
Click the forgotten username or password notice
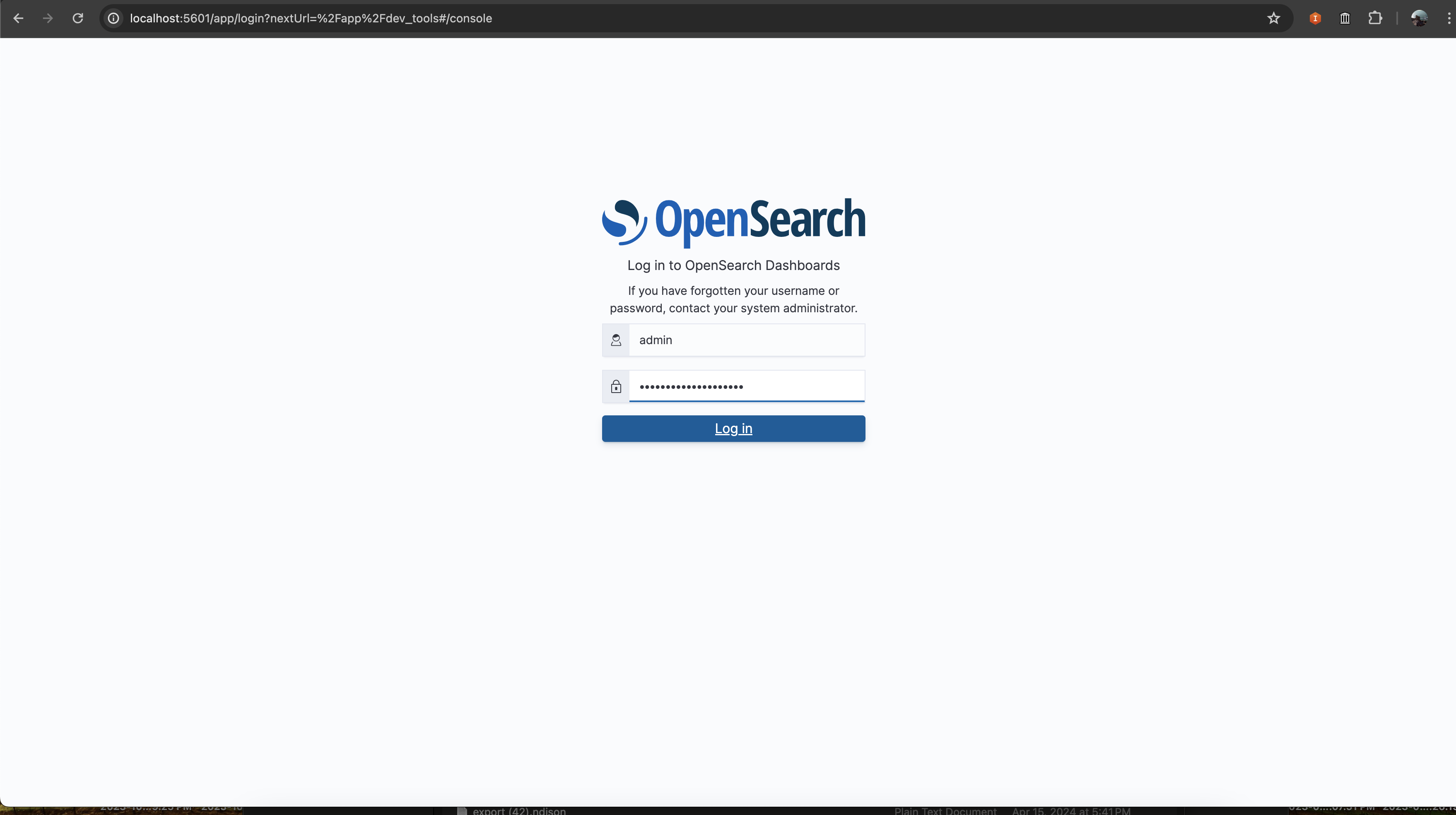pyautogui.click(x=734, y=299)
